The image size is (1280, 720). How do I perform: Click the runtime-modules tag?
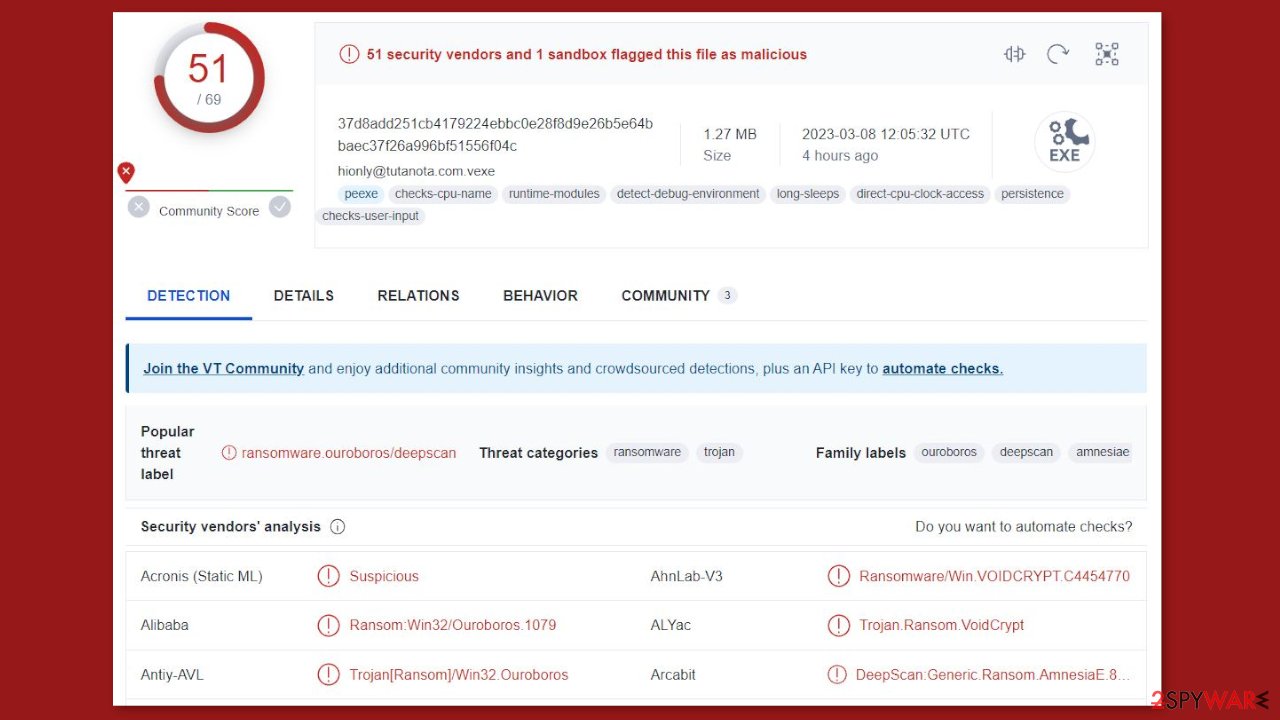(554, 194)
